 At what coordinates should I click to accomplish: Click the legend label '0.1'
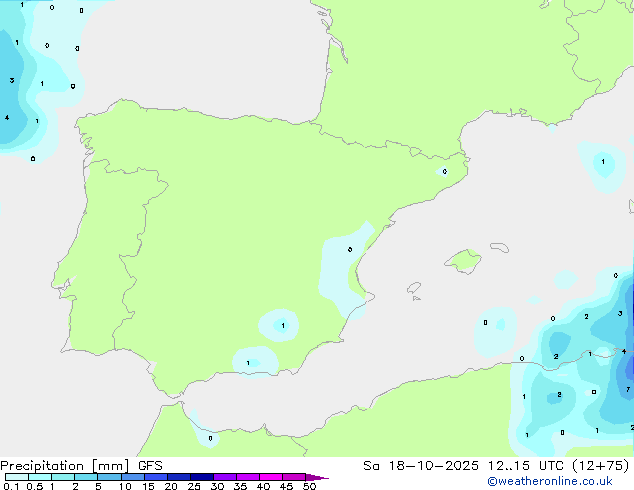pyautogui.click(x=11, y=486)
